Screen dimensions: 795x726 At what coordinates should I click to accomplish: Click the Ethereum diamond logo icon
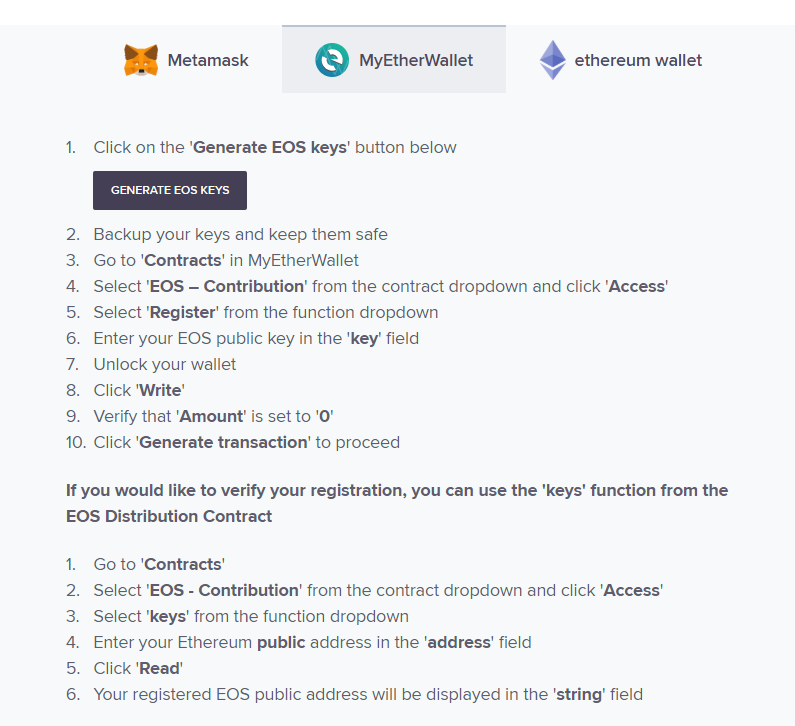tap(553, 60)
